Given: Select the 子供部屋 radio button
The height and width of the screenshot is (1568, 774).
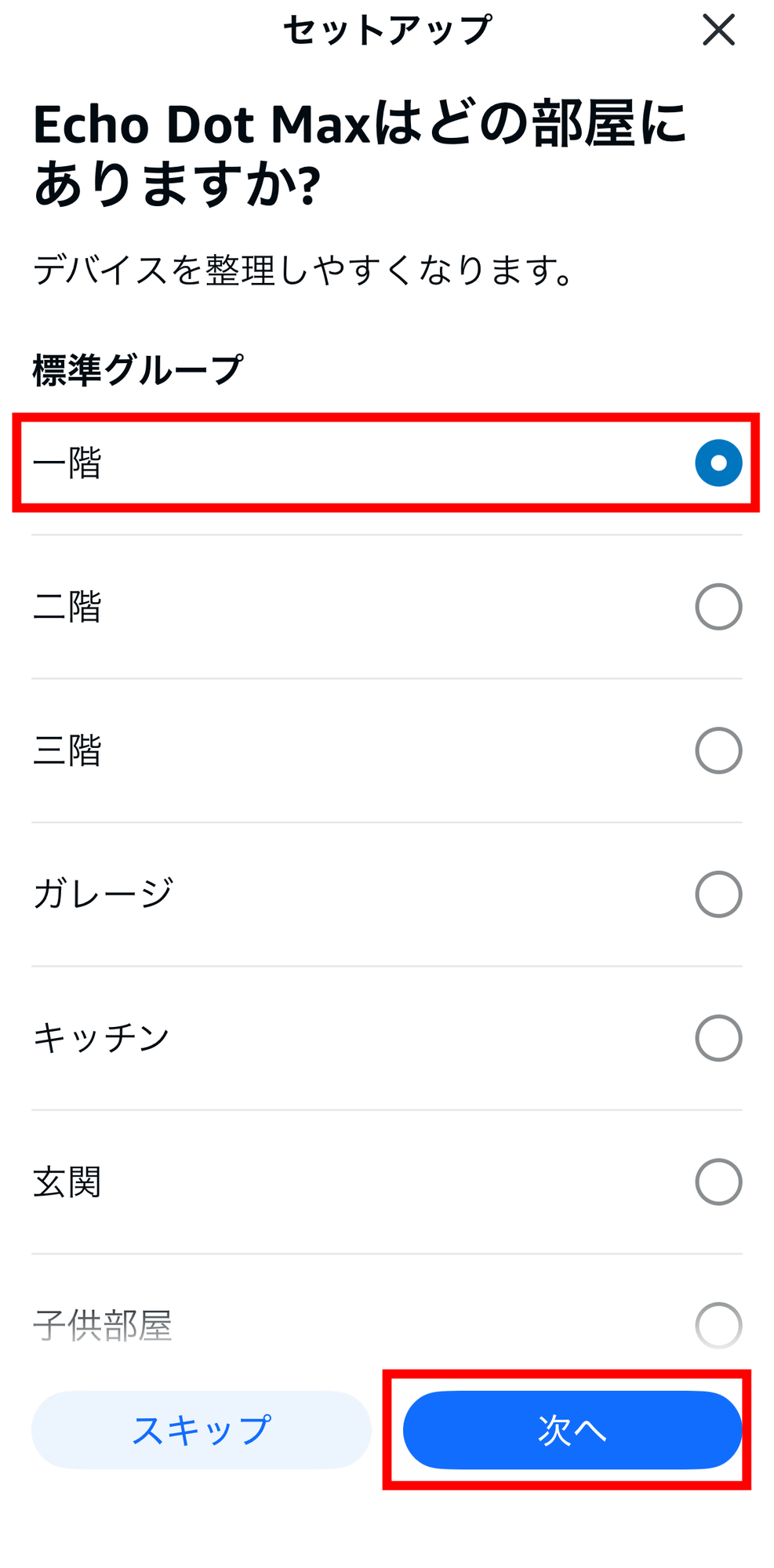Looking at the screenshot, I should (718, 1325).
